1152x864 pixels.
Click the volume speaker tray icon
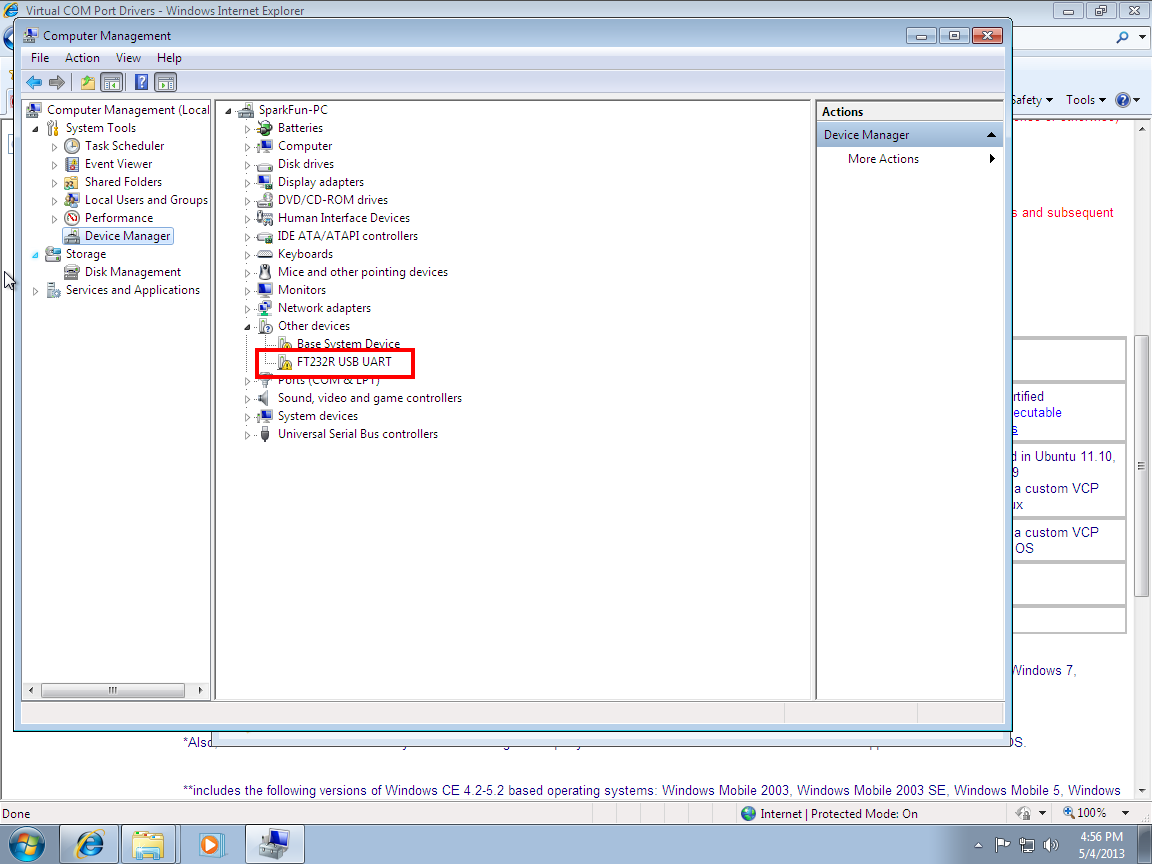pos(1051,845)
